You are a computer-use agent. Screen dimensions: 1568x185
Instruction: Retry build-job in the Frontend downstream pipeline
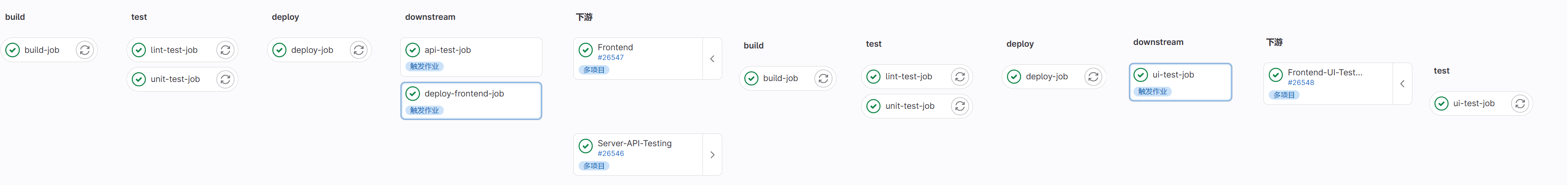(823, 78)
